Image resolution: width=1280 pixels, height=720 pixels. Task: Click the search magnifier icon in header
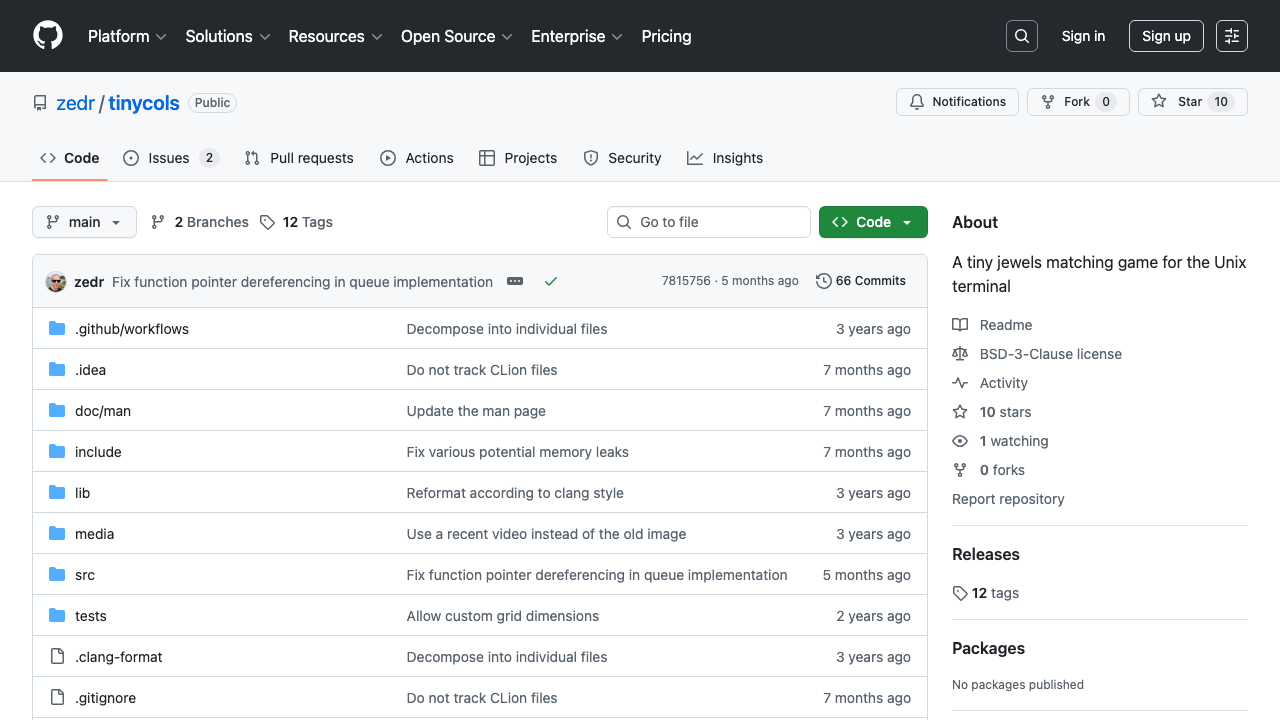(1022, 36)
